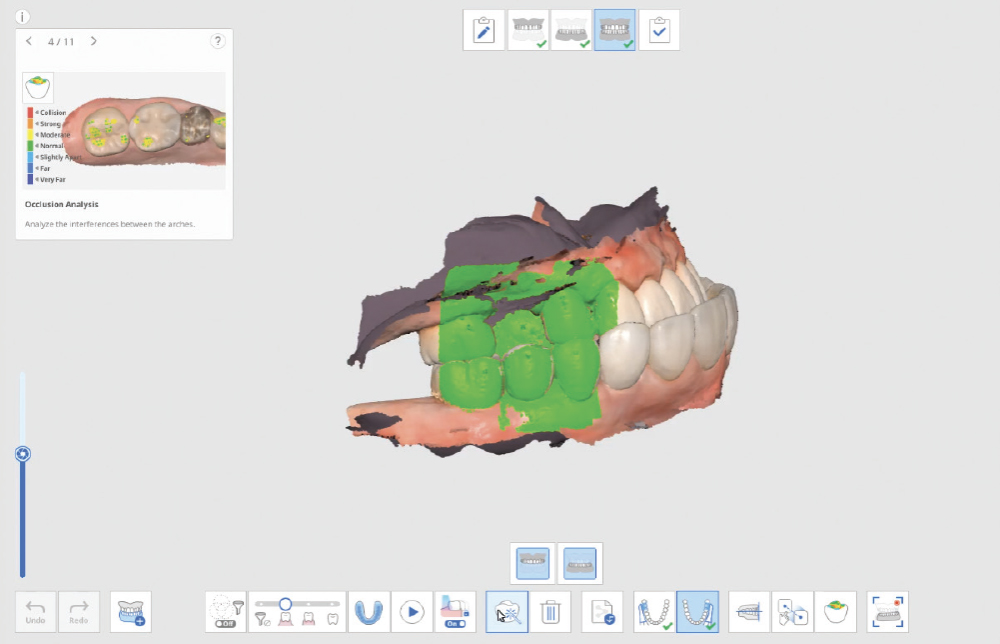Switch to the maxilla scan stage tab
Screen dimensions: 1000x644
528,30
